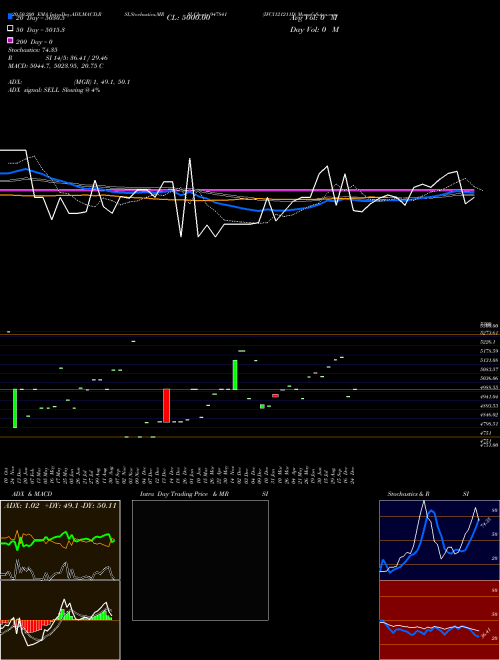The width and height of the screenshot is (500, 660).
Task: Click the 'Day Vol: 0 M' label
Action: click(314, 29)
